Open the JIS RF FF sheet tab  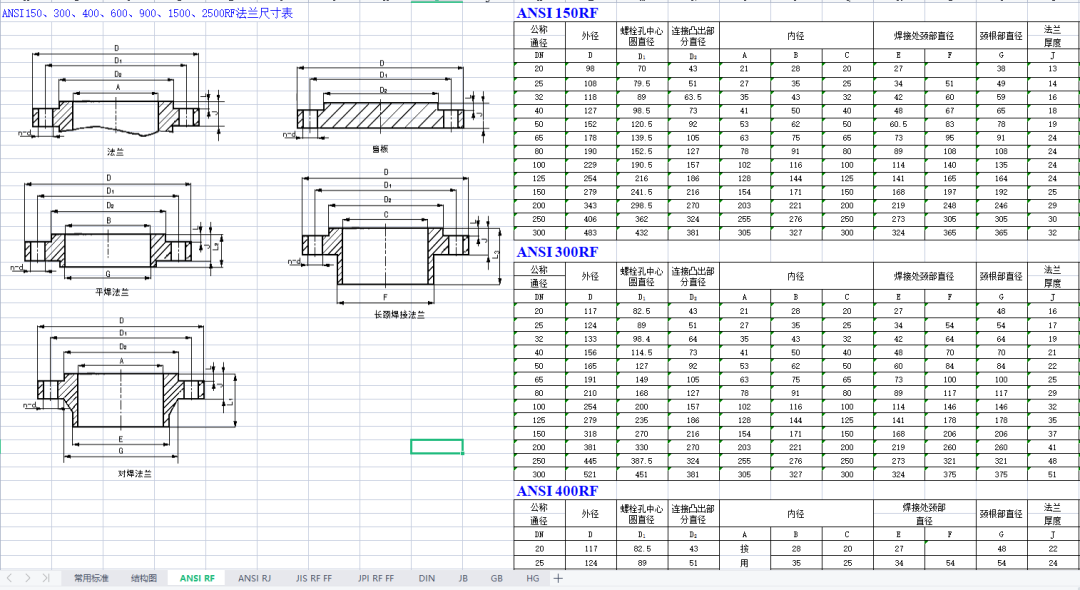[313, 578]
